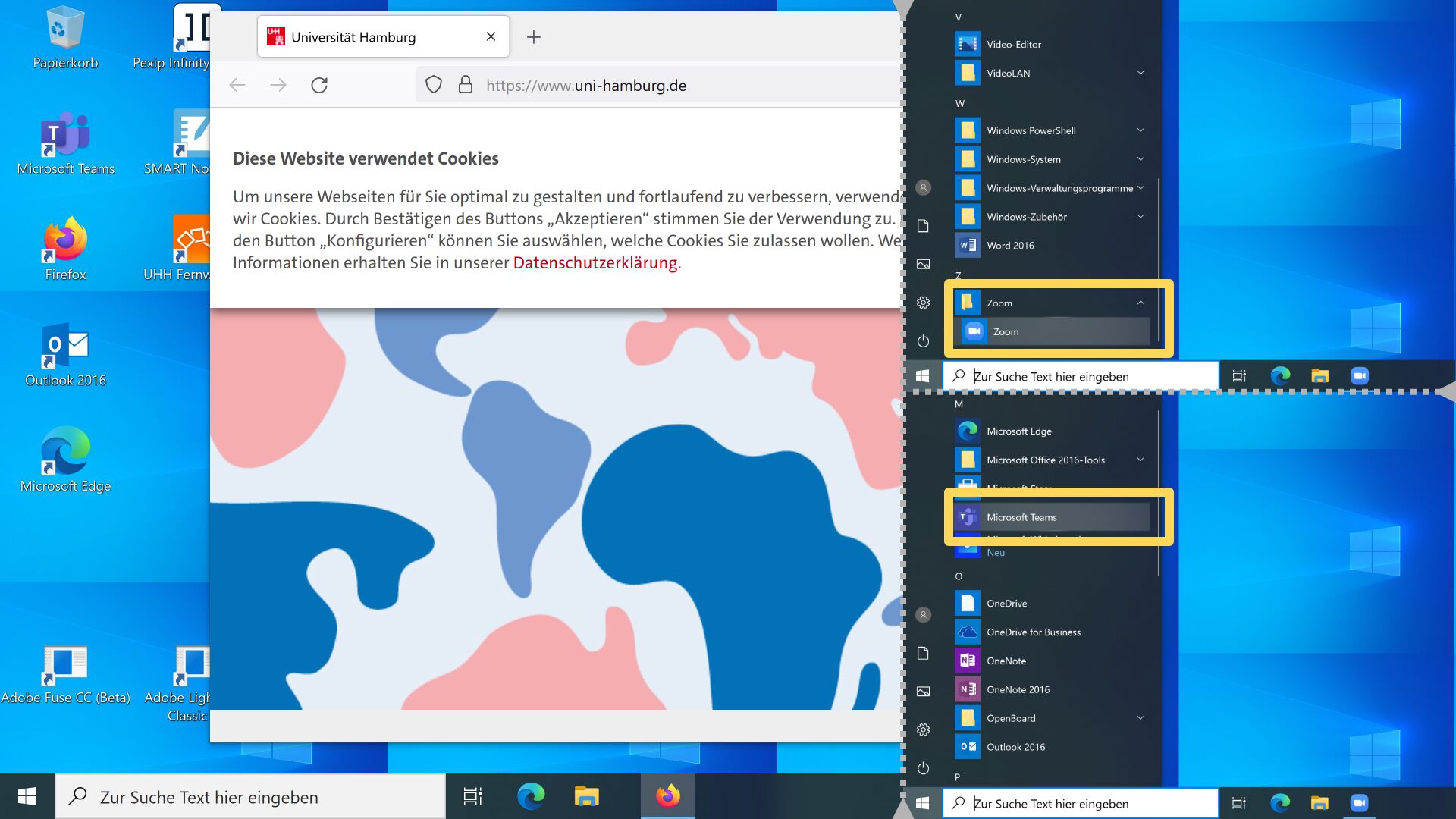Click the letter V section header

(x=959, y=17)
